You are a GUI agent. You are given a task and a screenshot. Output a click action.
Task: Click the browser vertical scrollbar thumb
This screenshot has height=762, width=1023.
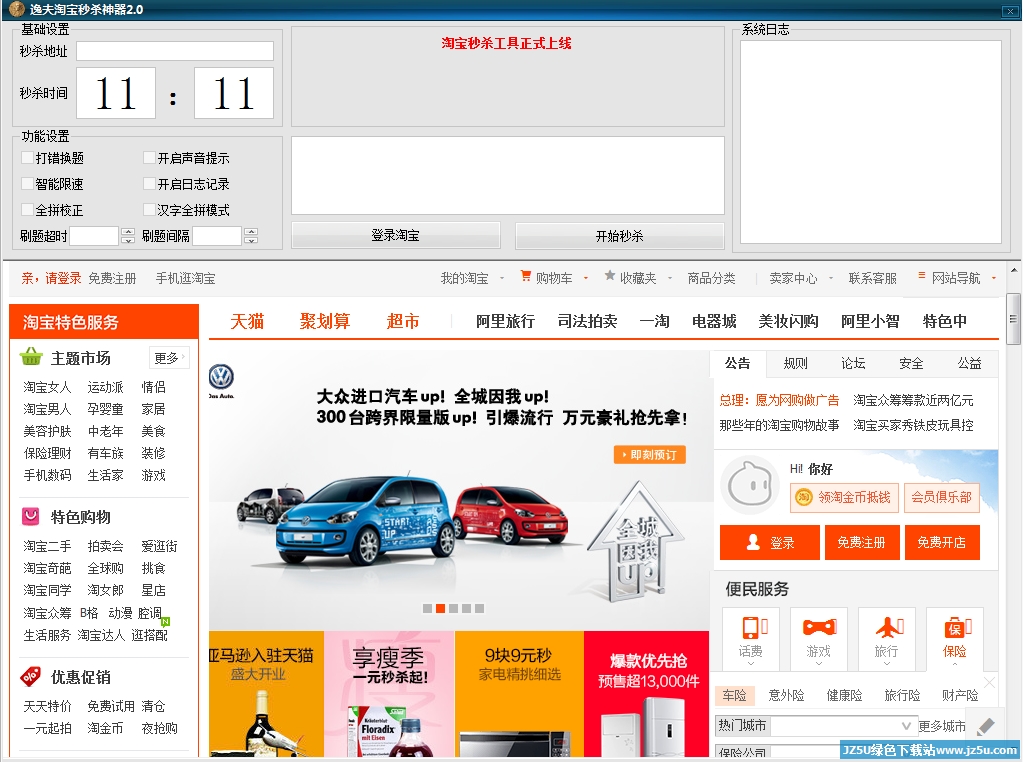coord(1013,321)
